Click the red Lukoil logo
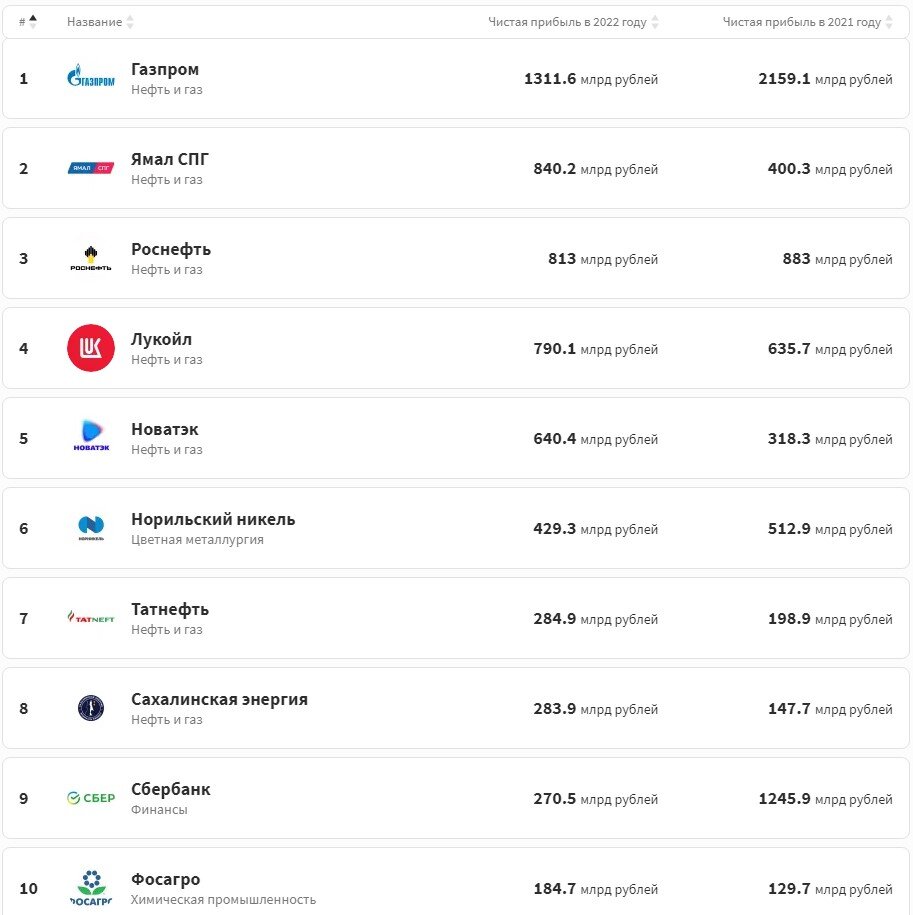 click(x=90, y=348)
